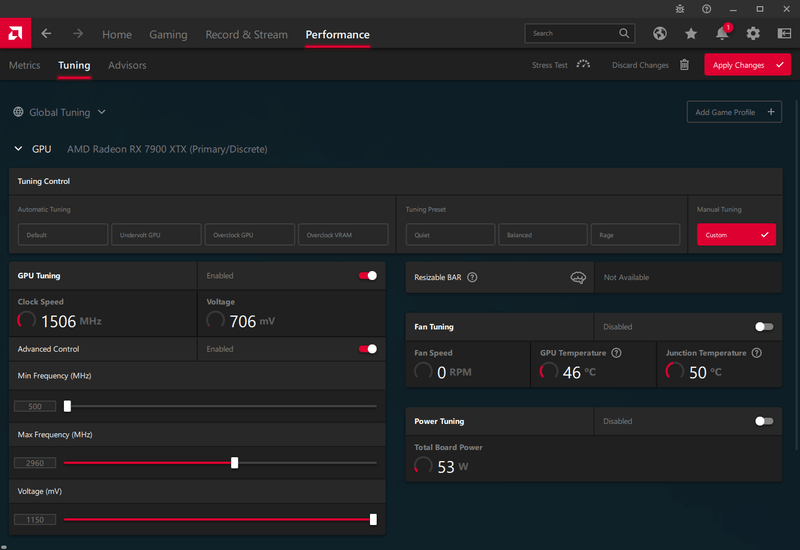Screen dimensions: 800x550
Task: Click the Discard Changes trash icon
Action: 685,65
